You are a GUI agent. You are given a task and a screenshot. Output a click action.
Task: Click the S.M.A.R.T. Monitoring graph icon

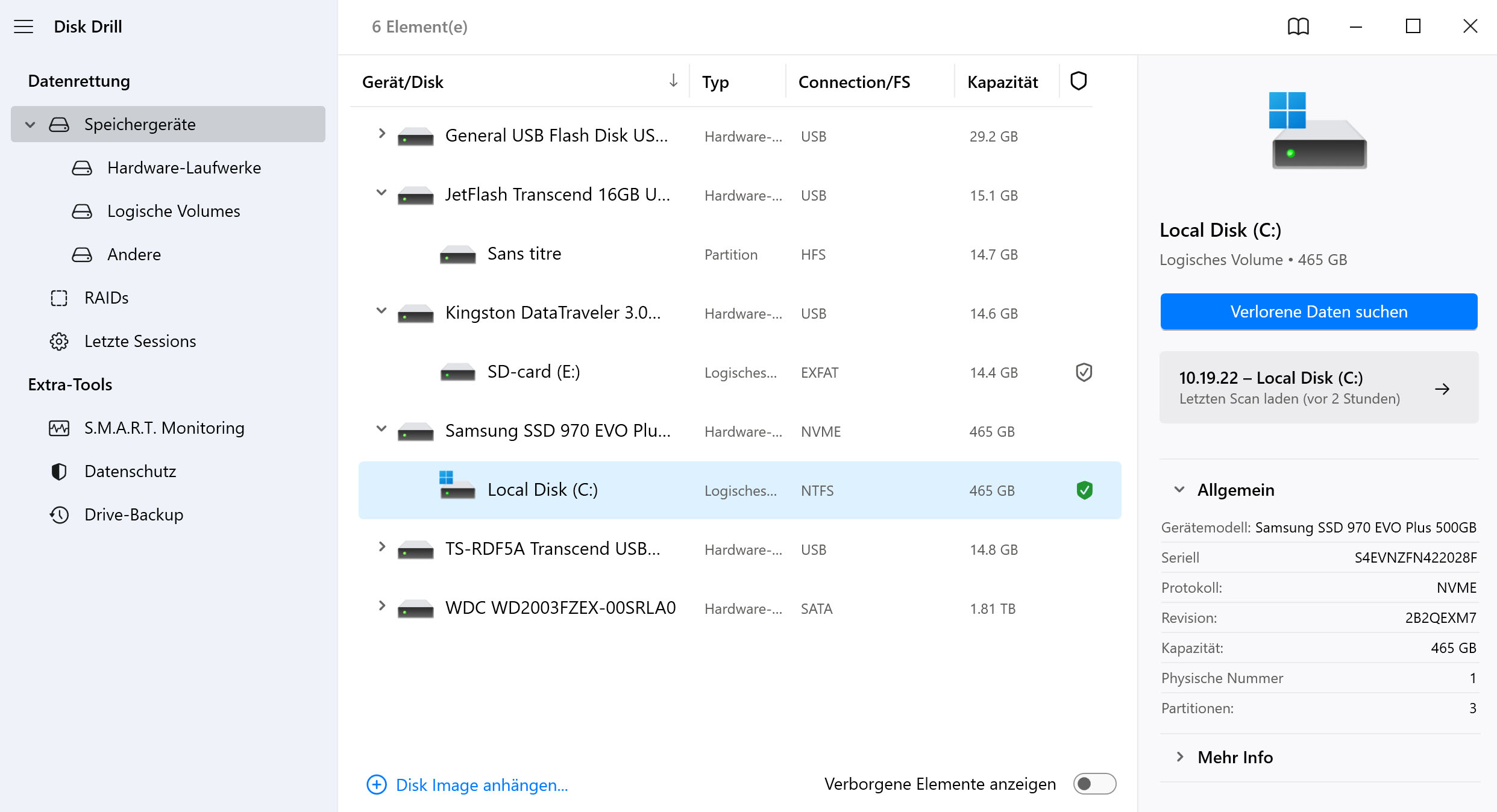(59, 428)
